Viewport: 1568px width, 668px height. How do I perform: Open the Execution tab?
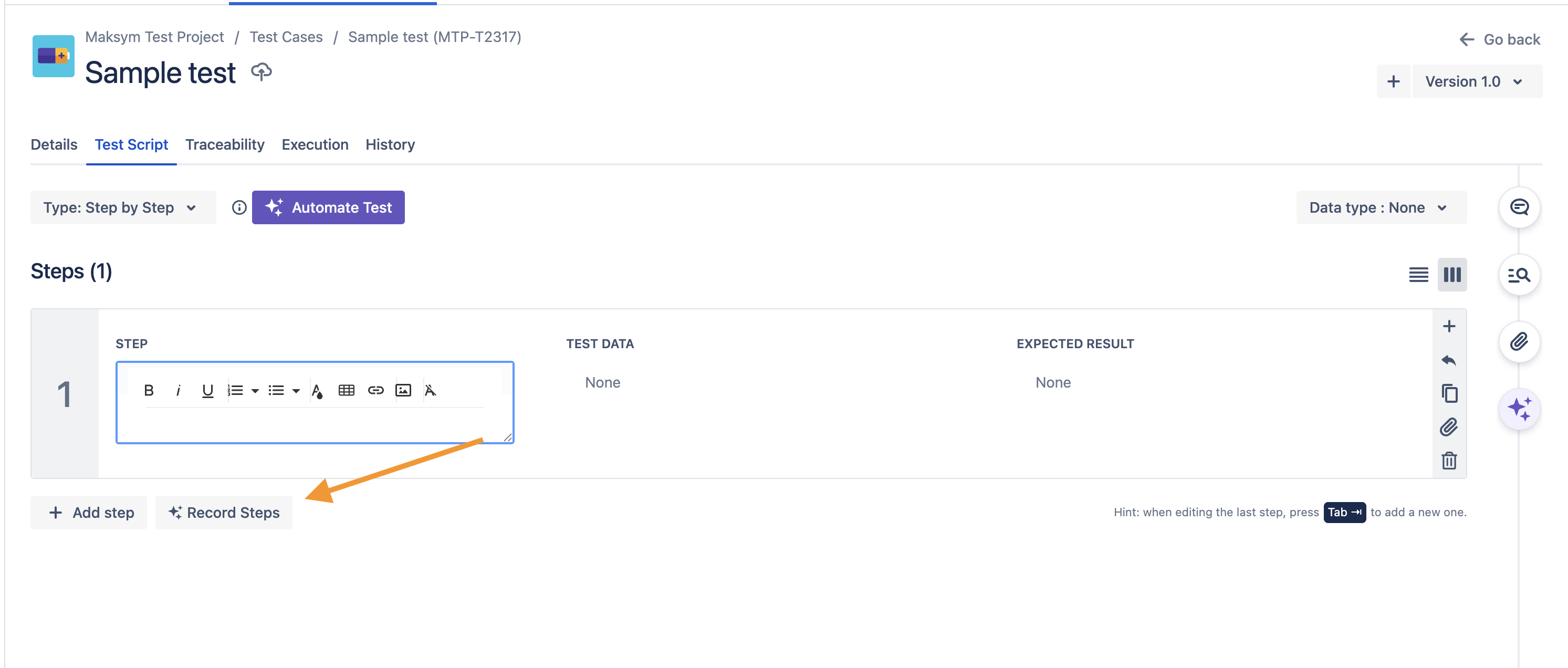pyautogui.click(x=315, y=144)
